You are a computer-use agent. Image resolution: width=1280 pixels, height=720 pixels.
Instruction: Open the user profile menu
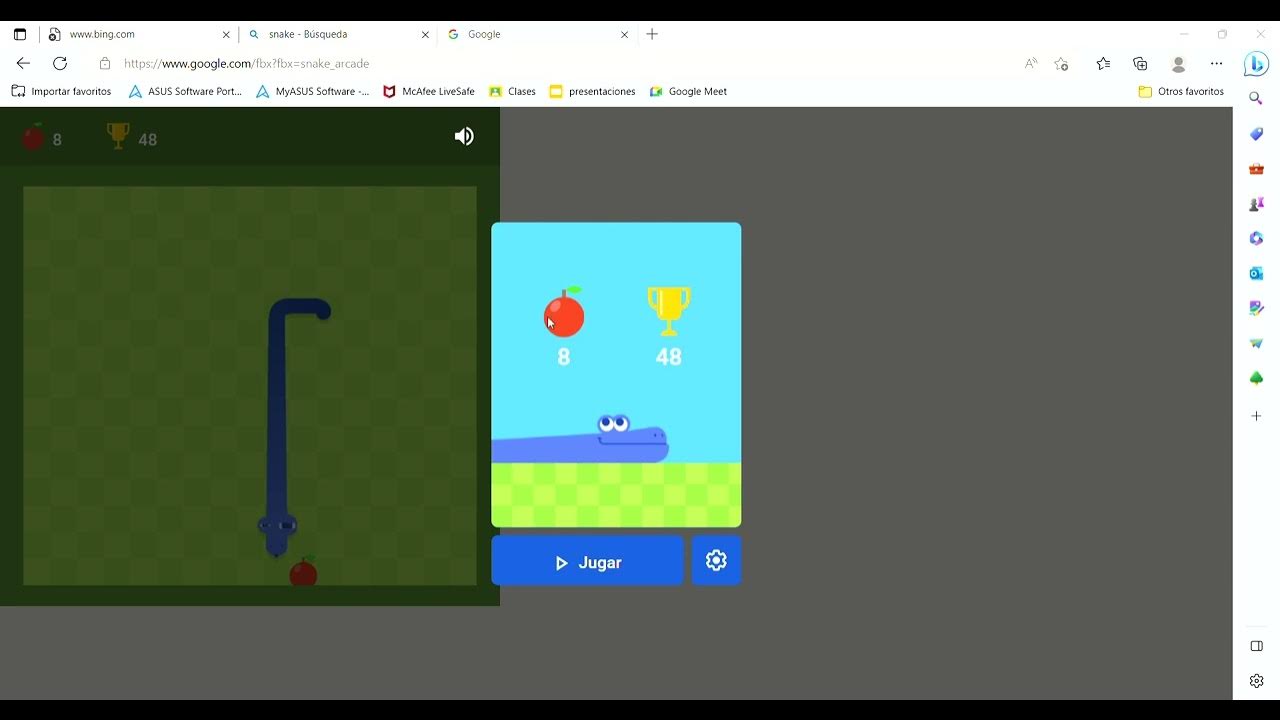1178,63
